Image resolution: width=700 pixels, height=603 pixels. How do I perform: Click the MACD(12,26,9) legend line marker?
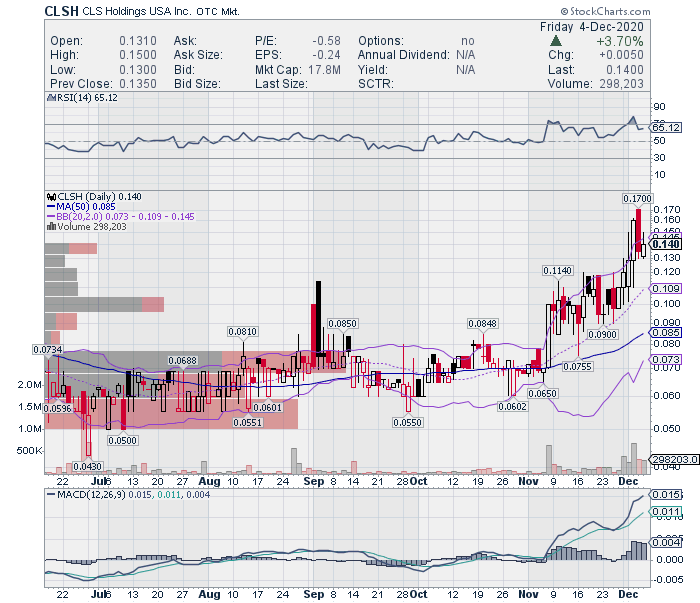click(51, 495)
